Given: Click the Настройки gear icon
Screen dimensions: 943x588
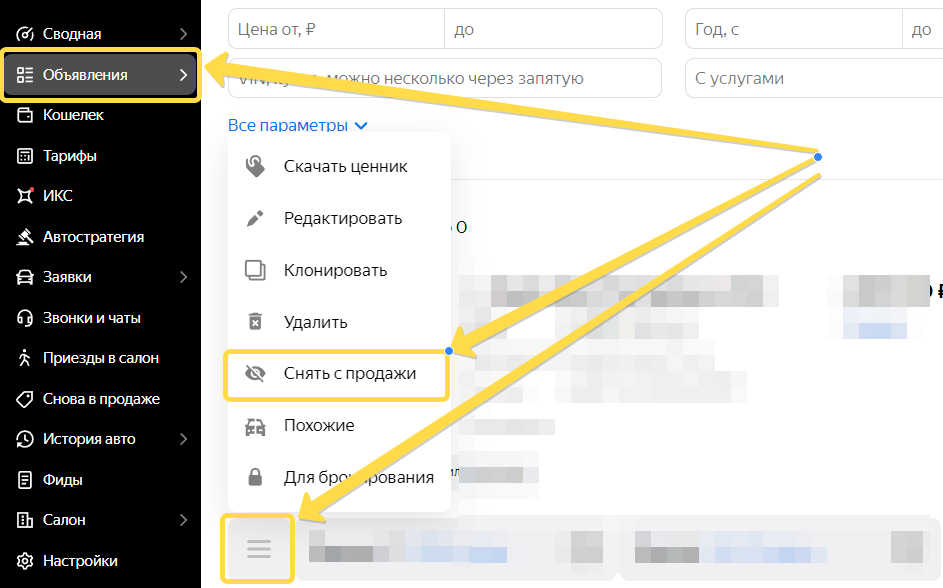Looking at the screenshot, I should (26, 561).
